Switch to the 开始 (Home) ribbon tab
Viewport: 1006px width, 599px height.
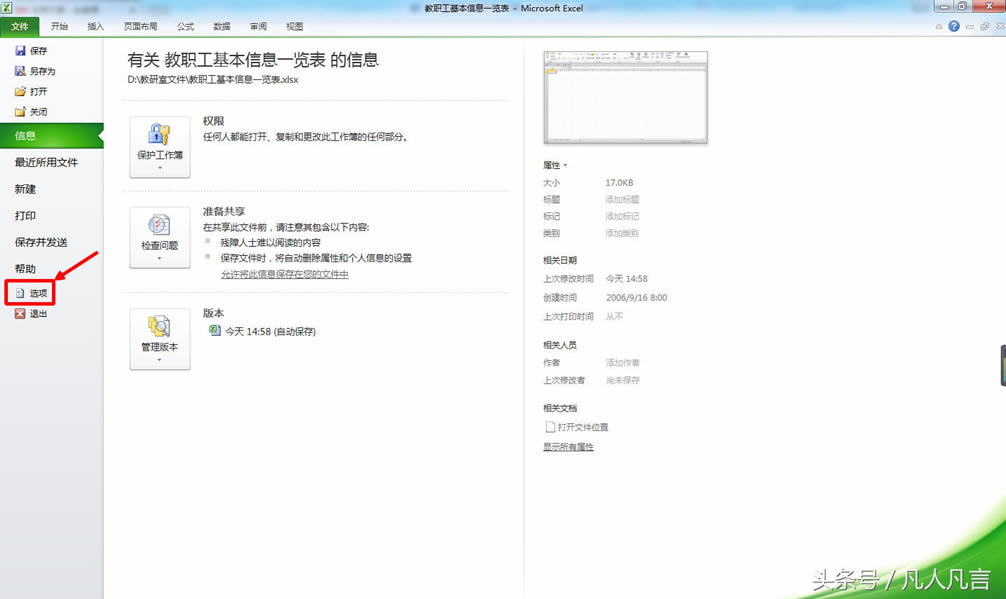(x=60, y=27)
